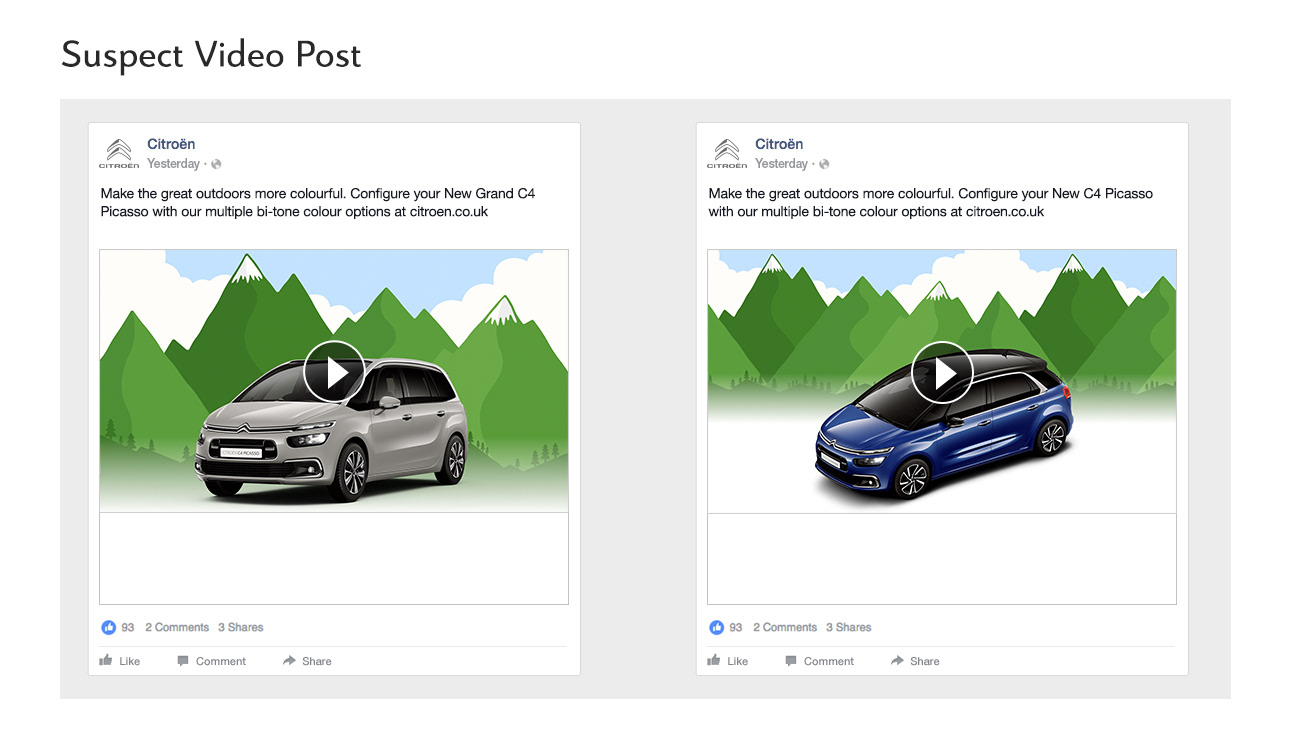Click the silver car video thumbnail
The image size is (1300, 750).
[x=334, y=381]
